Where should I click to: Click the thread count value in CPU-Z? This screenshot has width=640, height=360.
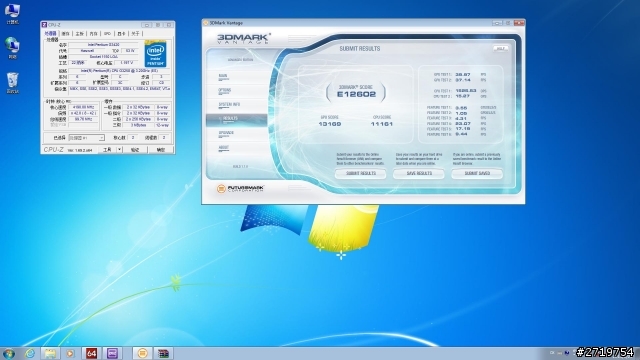pyautogui.click(x=164, y=138)
